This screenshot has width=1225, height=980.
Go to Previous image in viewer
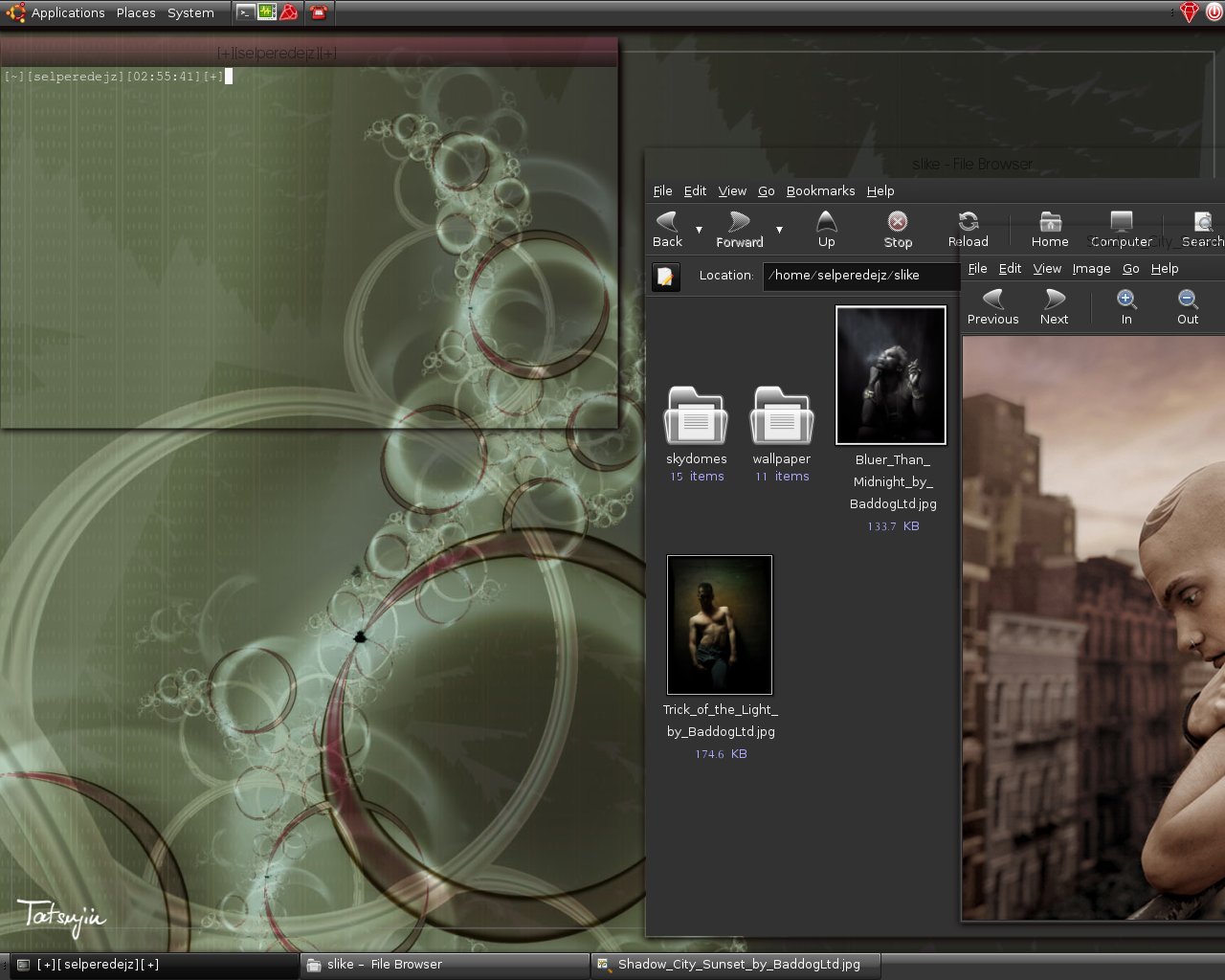click(x=992, y=307)
